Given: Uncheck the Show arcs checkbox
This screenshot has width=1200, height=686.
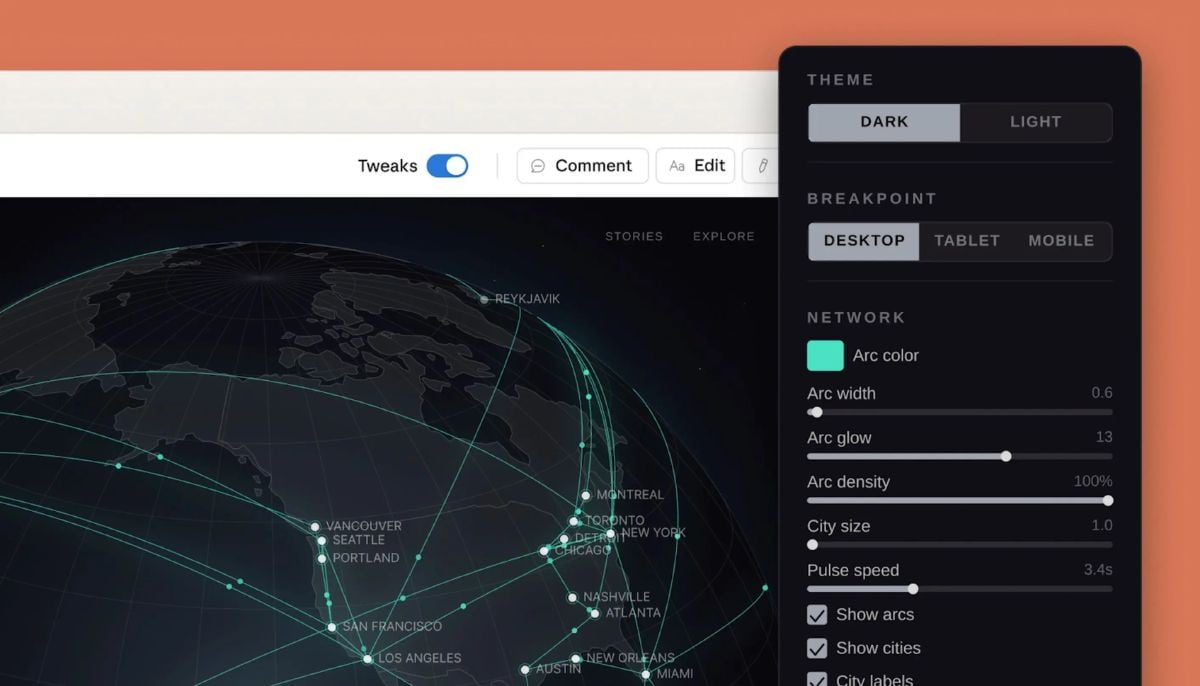Looking at the screenshot, I should coord(816,615).
